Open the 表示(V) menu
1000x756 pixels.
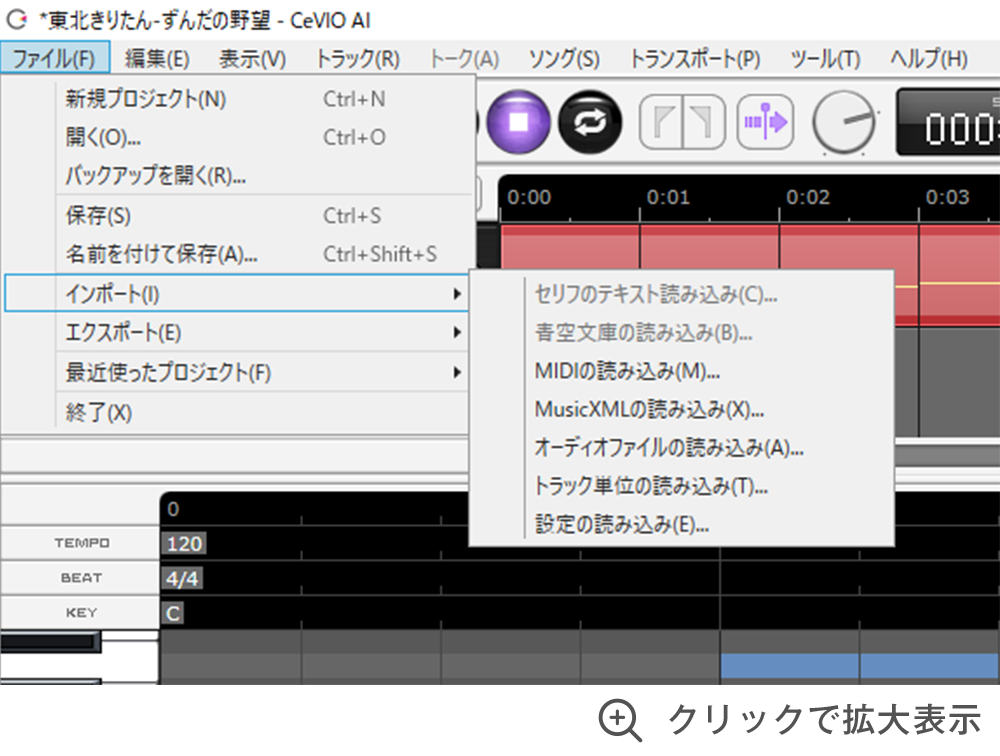click(253, 59)
